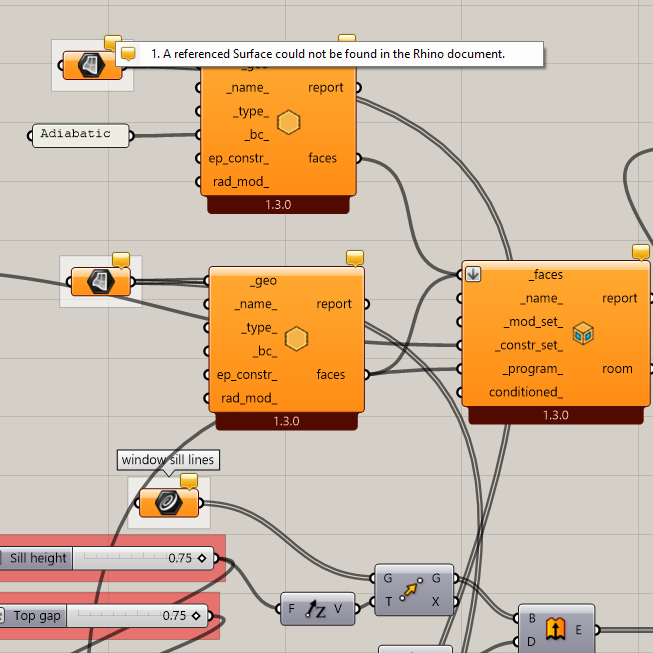Click the hexagon icon of the top HB Face component
The height and width of the screenshot is (653, 653).
(289, 122)
